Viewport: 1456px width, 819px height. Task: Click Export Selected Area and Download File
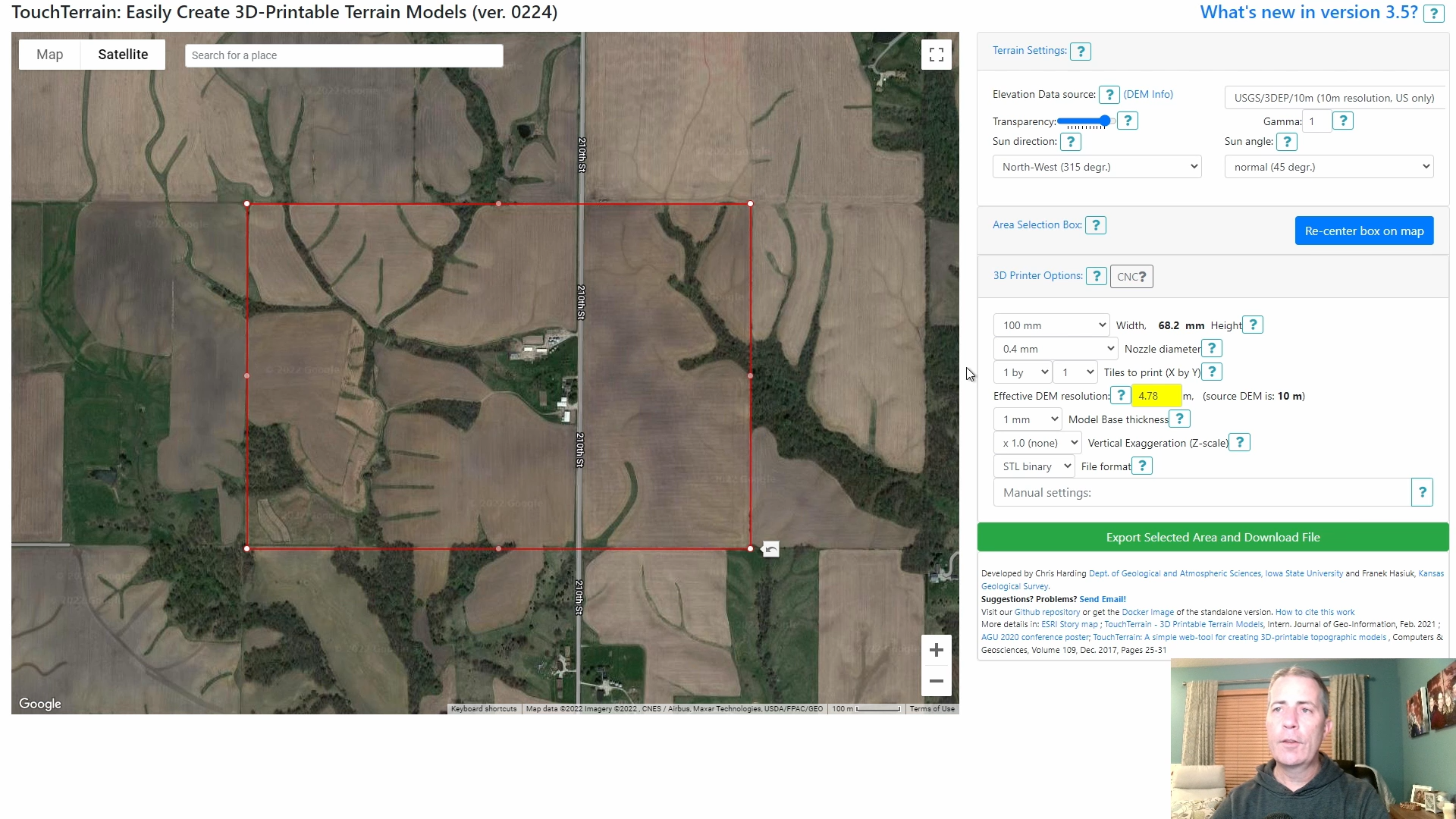[1213, 538]
